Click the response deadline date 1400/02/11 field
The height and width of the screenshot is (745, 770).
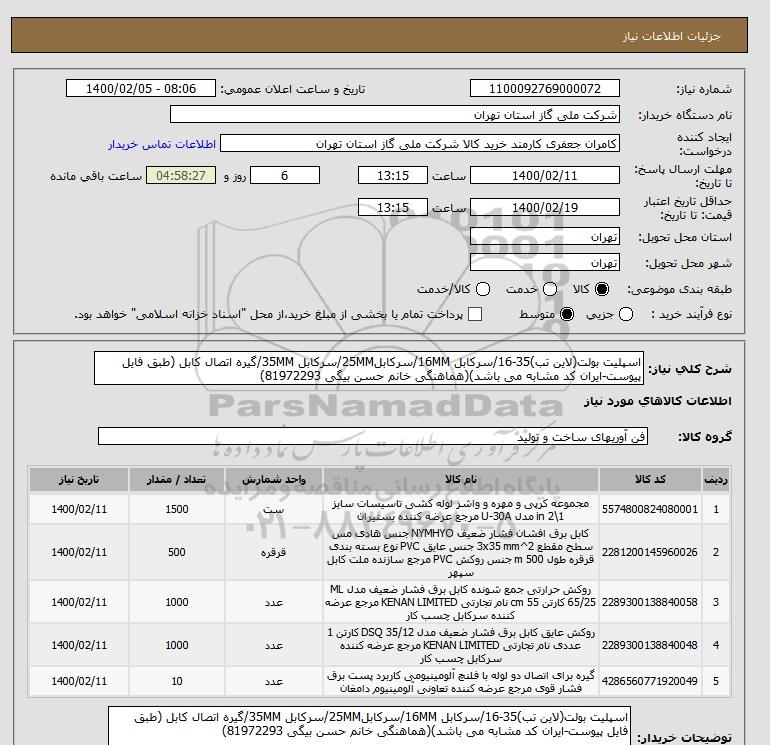click(545, 175)
